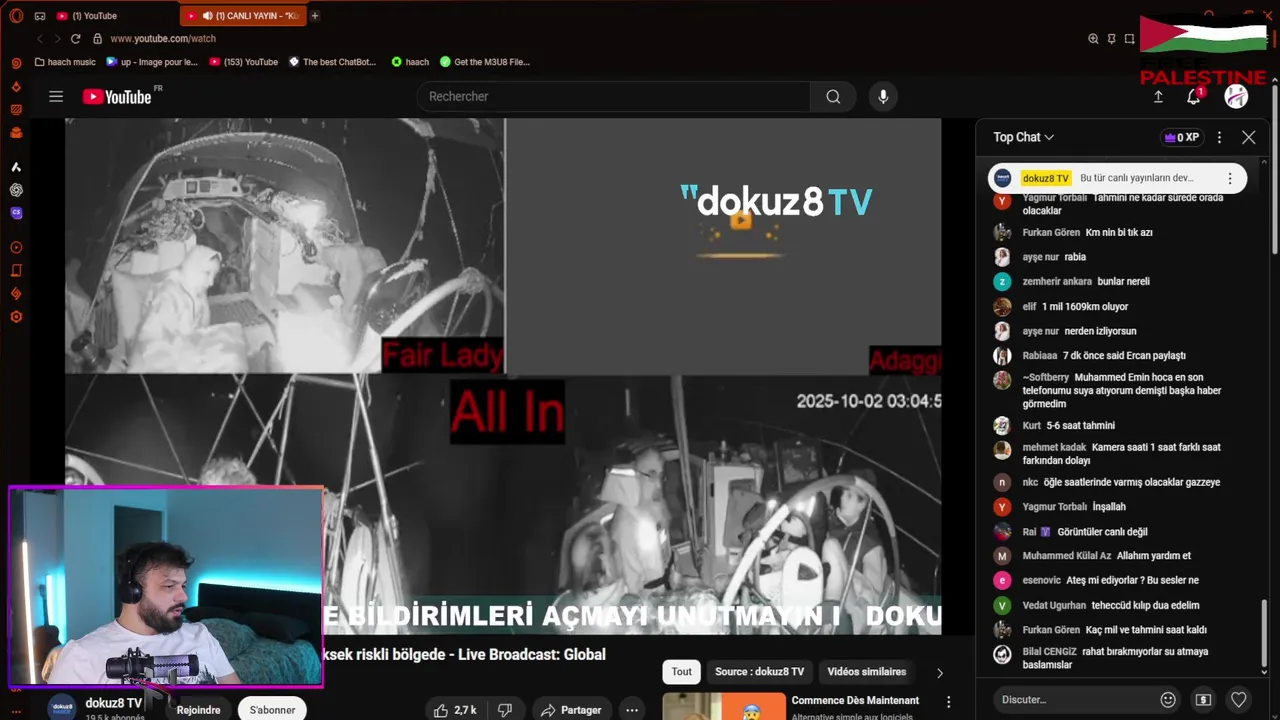Viewport: 1280px width, 720px height.
Task: Open Super Chat purchase icon
Action: coord(1203,700)
